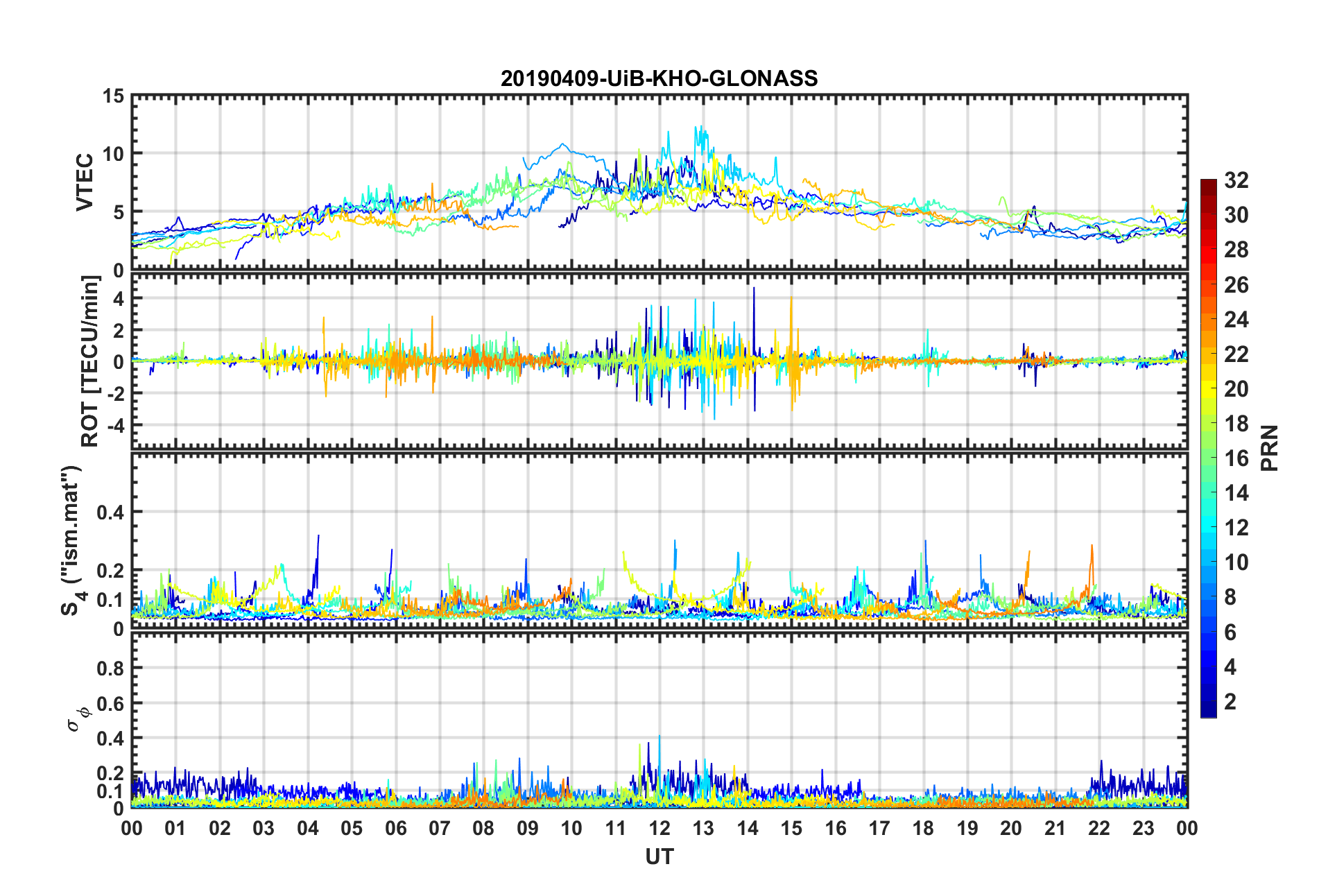
Task: Click x-axis tick label 23
Action: point(1143,828)
